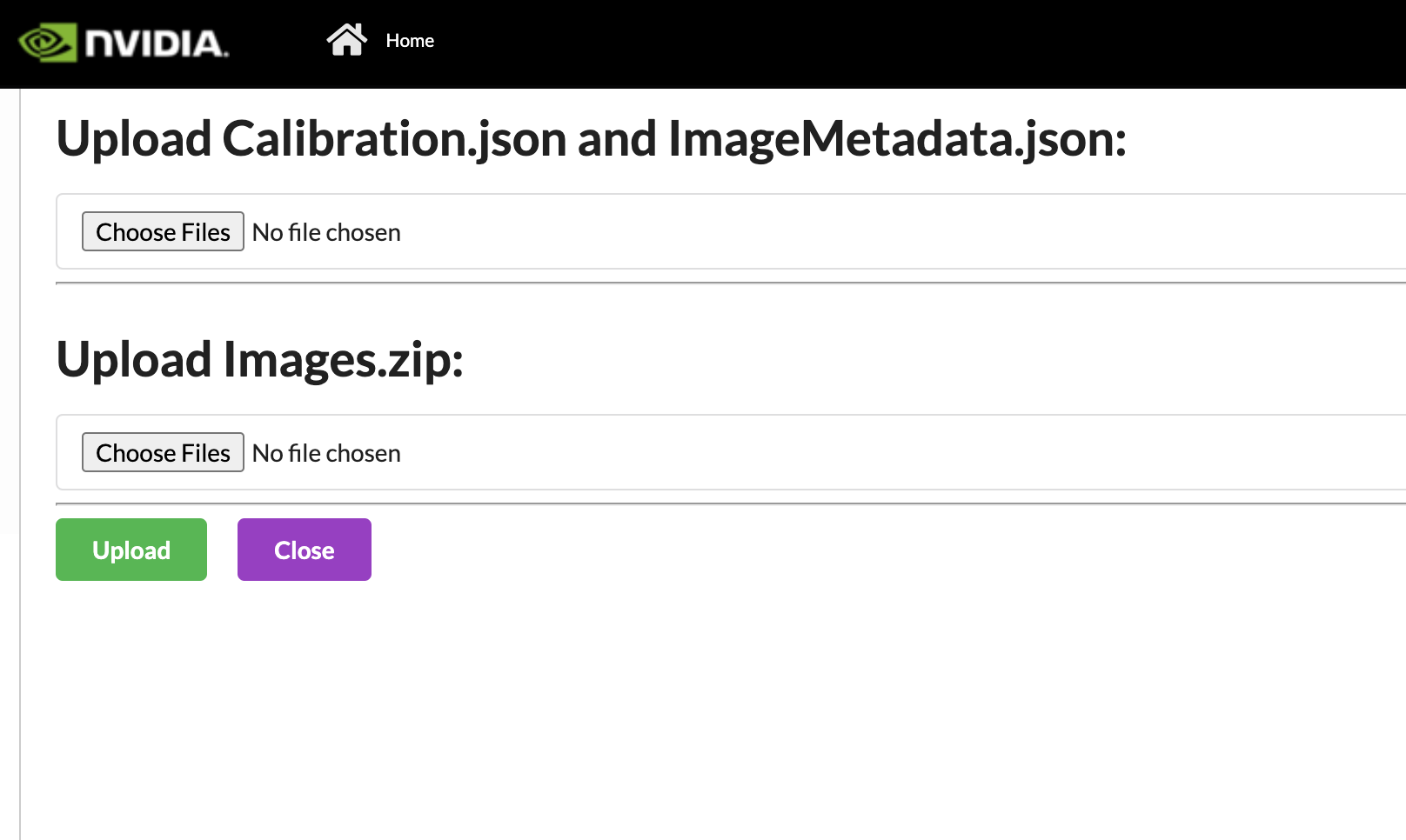Click the NVIDIA green eye logo
The image size is (1406, 840).
point(48,43)
